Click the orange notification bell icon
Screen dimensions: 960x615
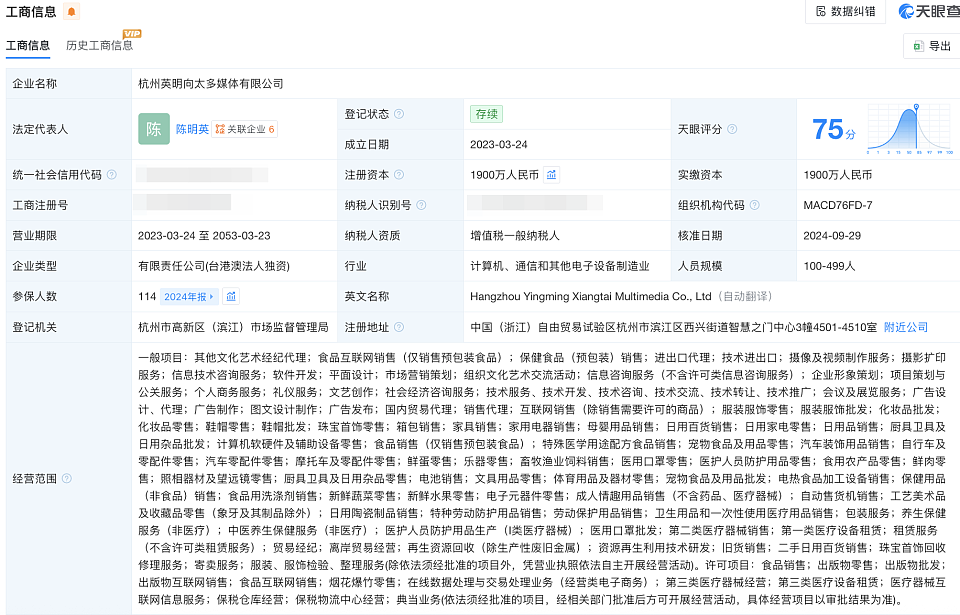(72, 12)
